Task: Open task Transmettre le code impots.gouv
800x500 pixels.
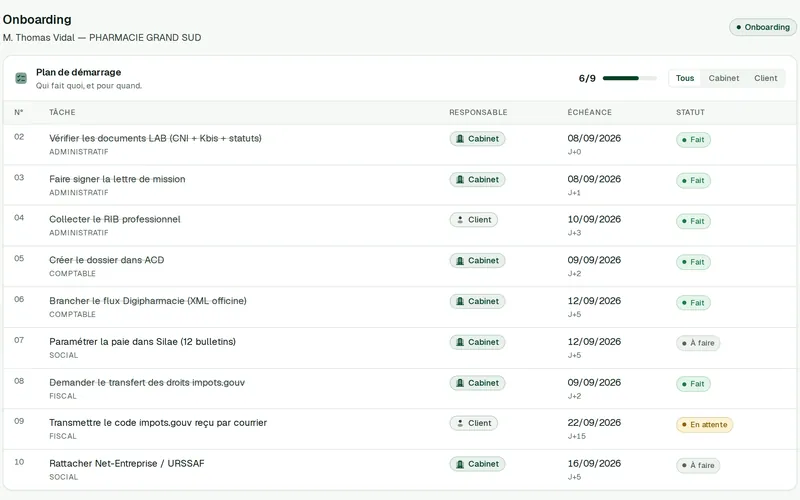Action: pos(158,423)
